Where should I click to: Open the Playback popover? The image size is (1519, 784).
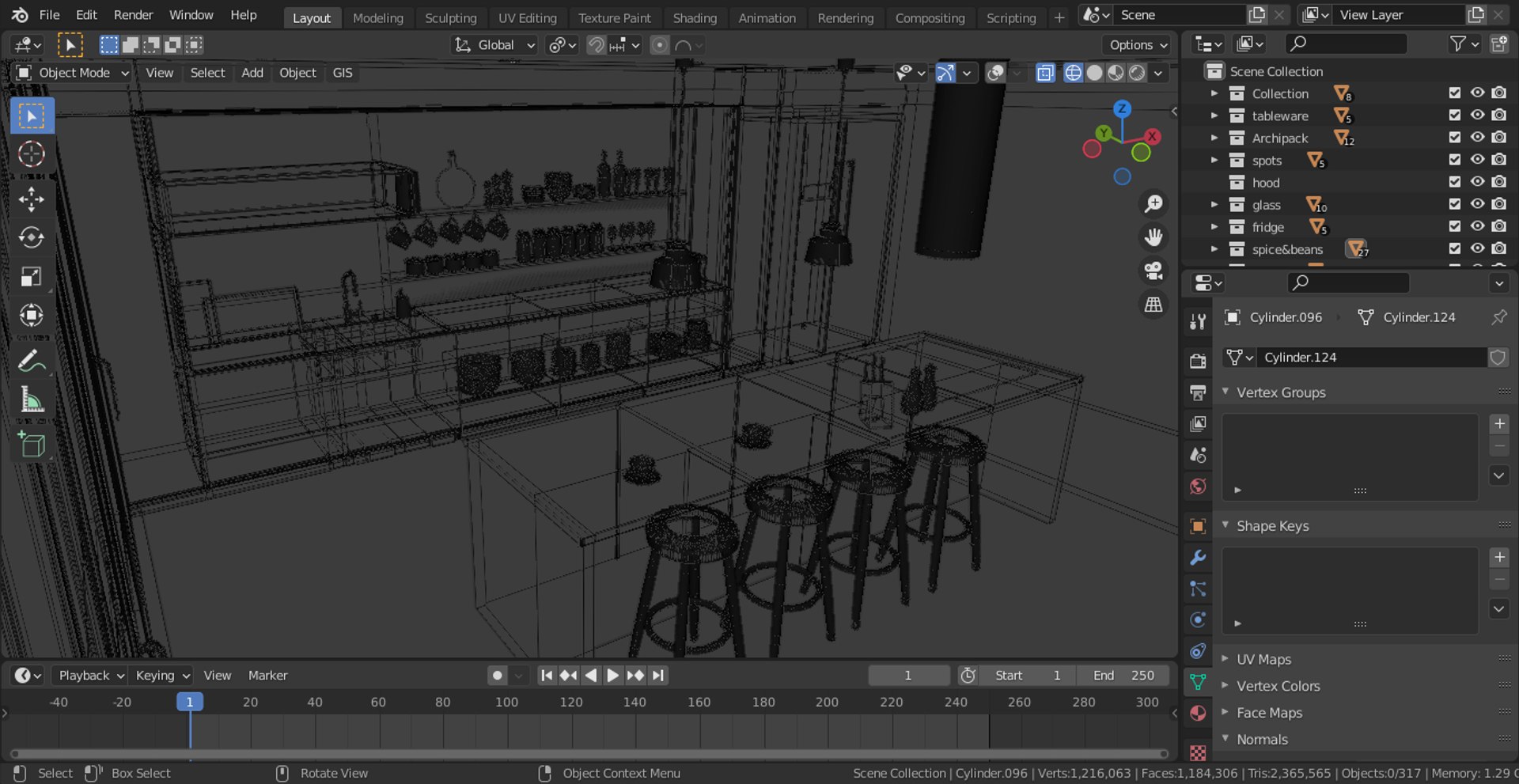tap(90, 676)
